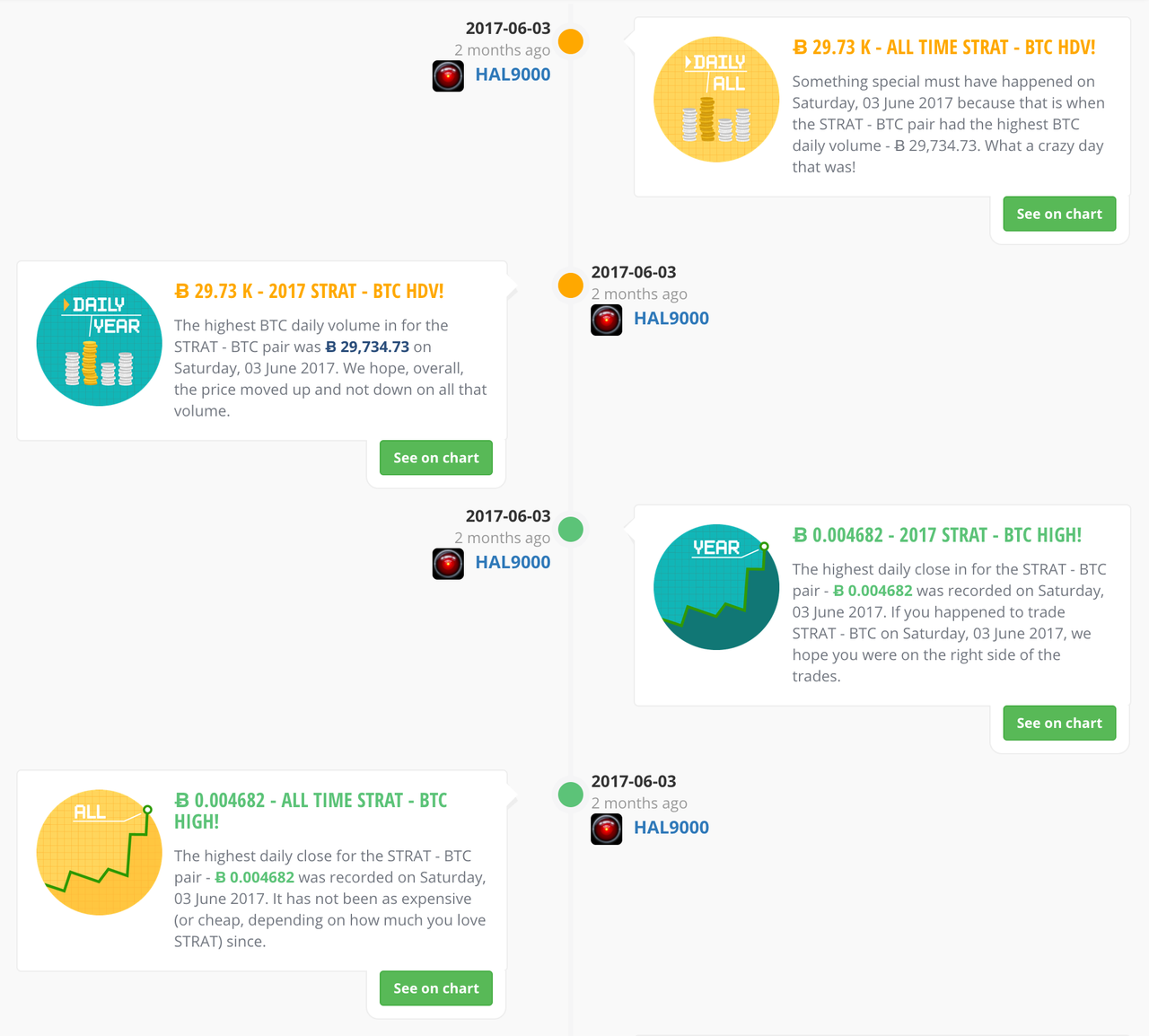Click the Daily All volume coins badge icon
The width and height of the screenshot is (1149, 1036).
716,100
